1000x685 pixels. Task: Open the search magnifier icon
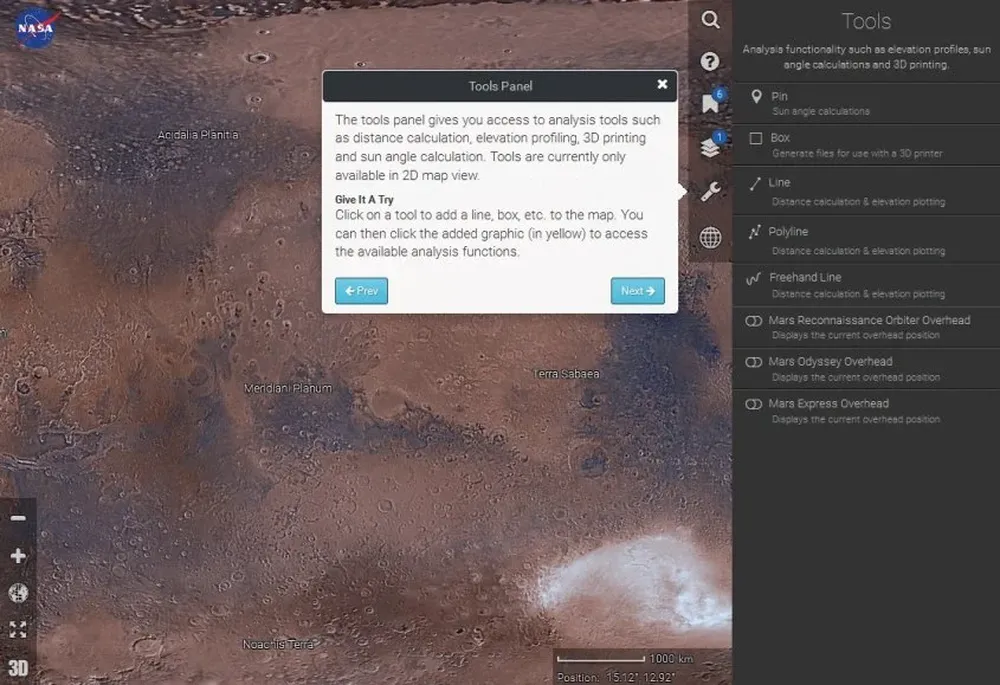click(710, 20)
